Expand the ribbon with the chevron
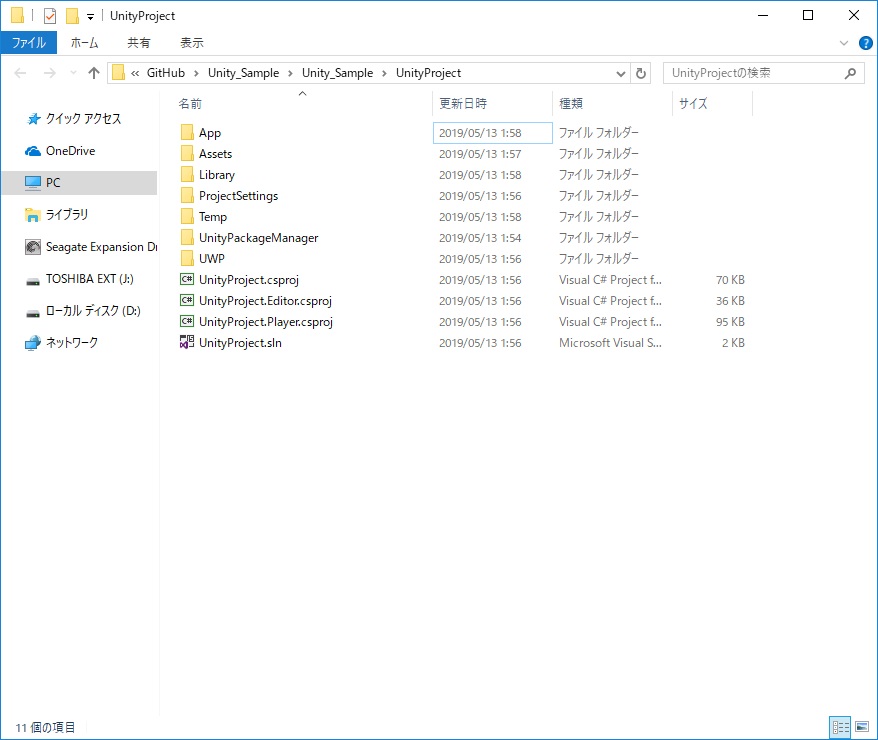The image size is (878, 740). click(844, 43)
